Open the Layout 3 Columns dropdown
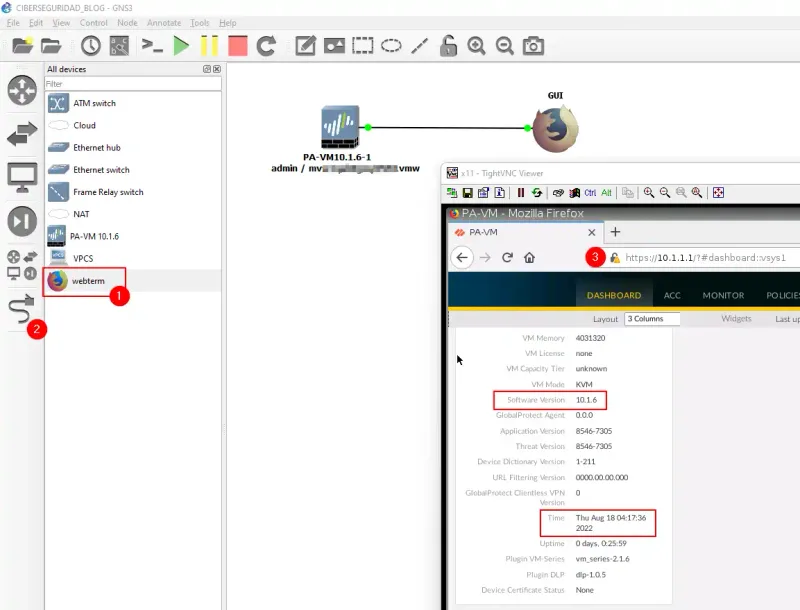Screen dimensions: 800x610 652,319
